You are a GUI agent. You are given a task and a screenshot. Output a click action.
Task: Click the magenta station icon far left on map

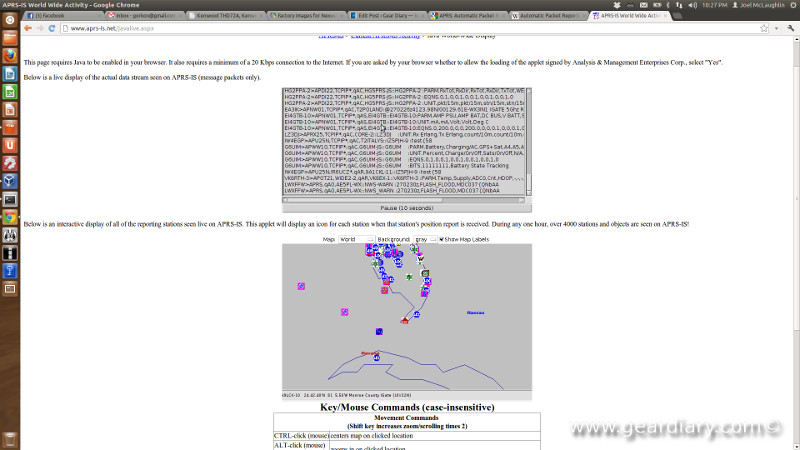[x=301, y=286]
